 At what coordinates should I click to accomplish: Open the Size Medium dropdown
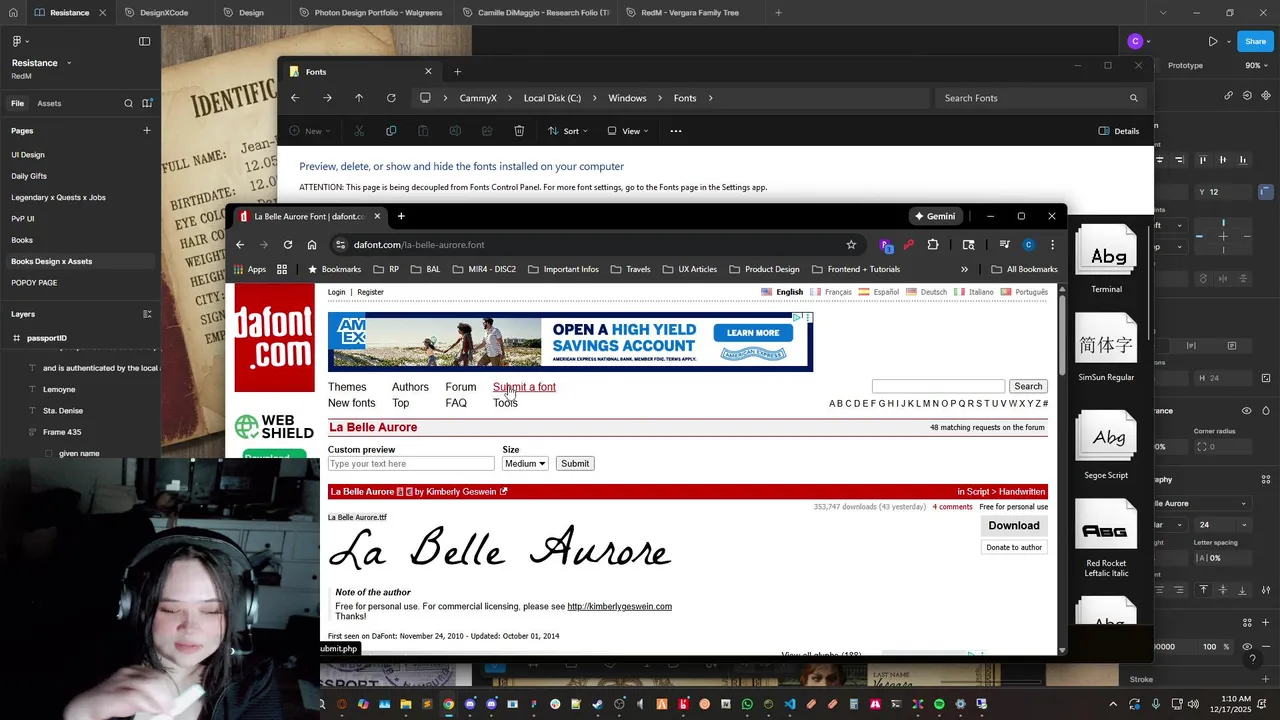point(525,464)
